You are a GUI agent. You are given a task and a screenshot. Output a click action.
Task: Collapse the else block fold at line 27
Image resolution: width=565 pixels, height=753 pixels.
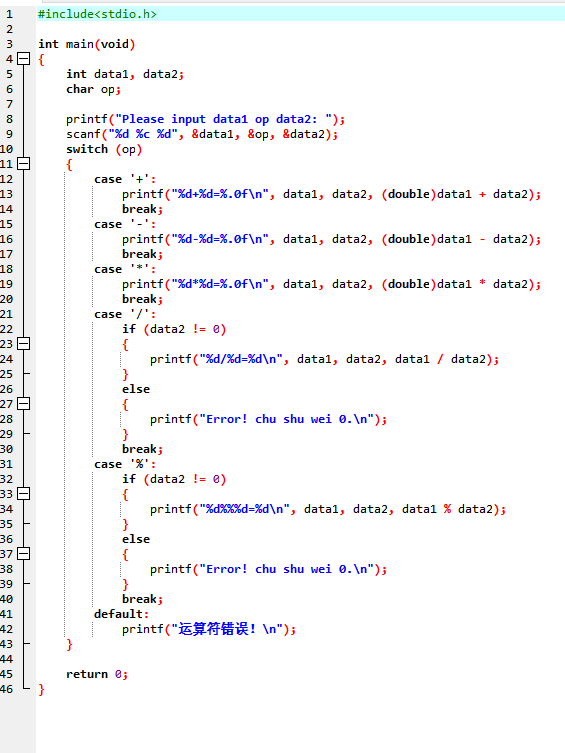click(24, 404)
